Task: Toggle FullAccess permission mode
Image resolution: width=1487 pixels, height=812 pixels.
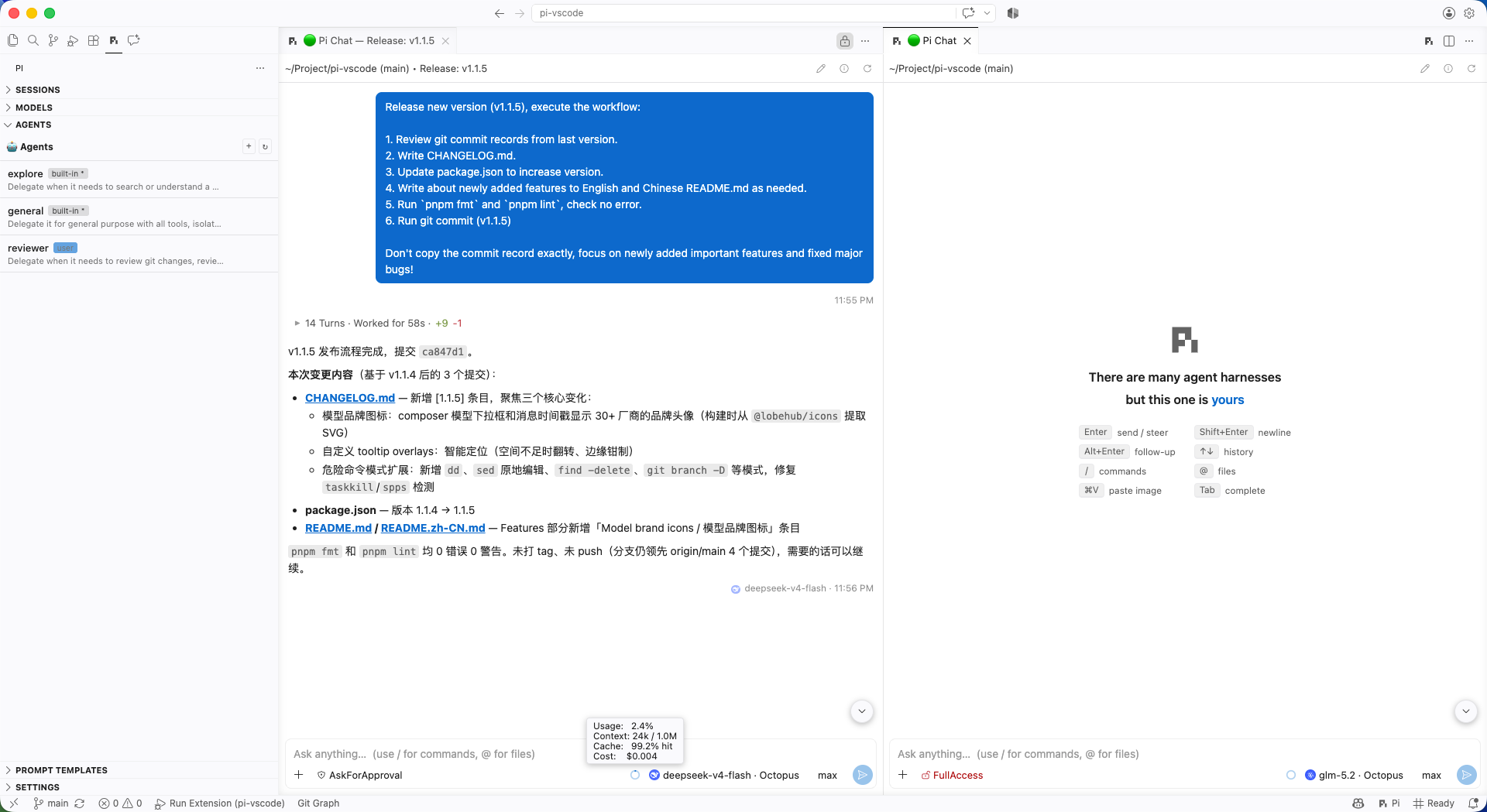Action: click(952, 775)
